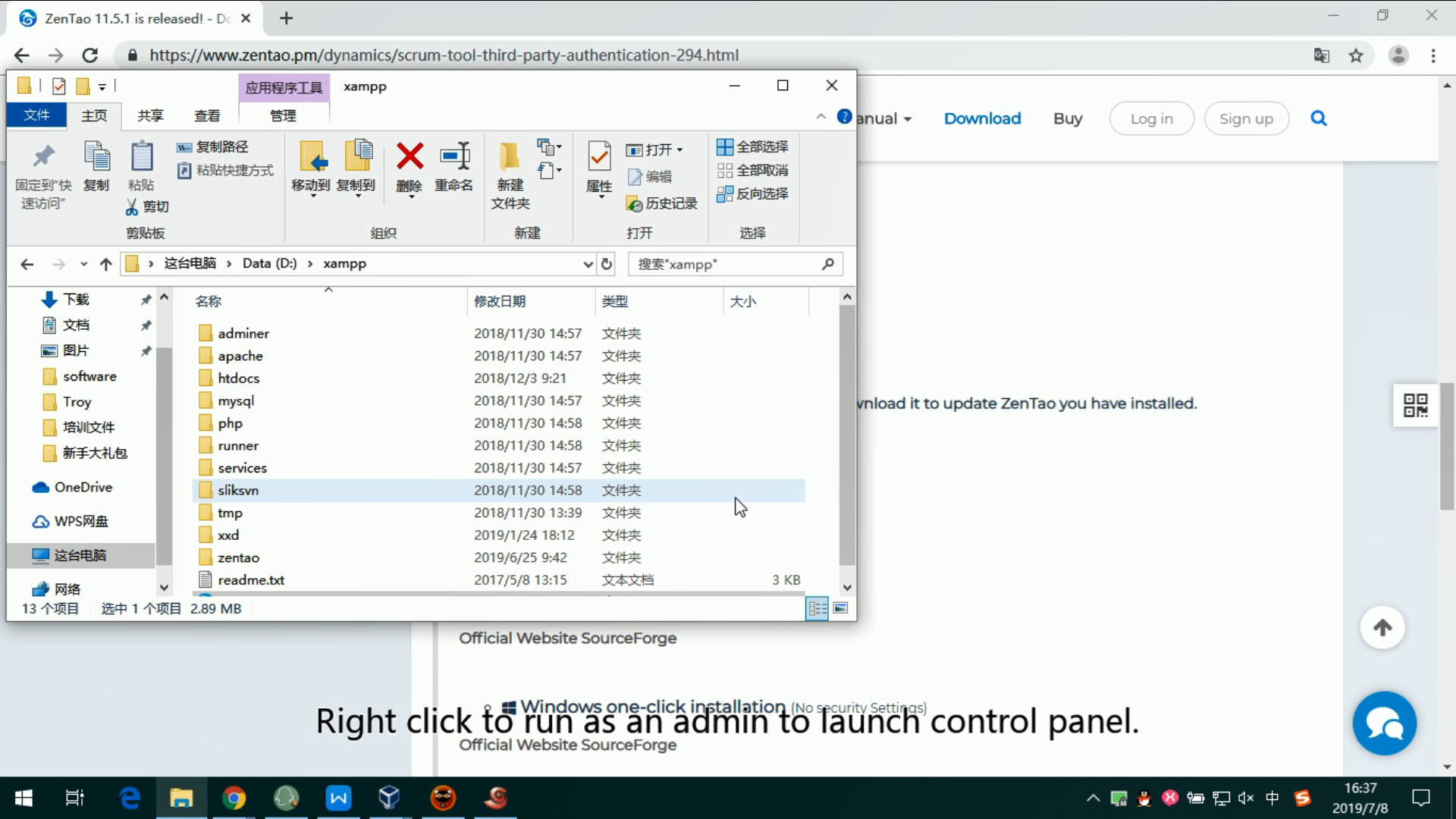Expand the Data (D:) breadcrumb chevron
Image resolution: width=1456 pixels, height=819 pixels.
click(310, 264)
